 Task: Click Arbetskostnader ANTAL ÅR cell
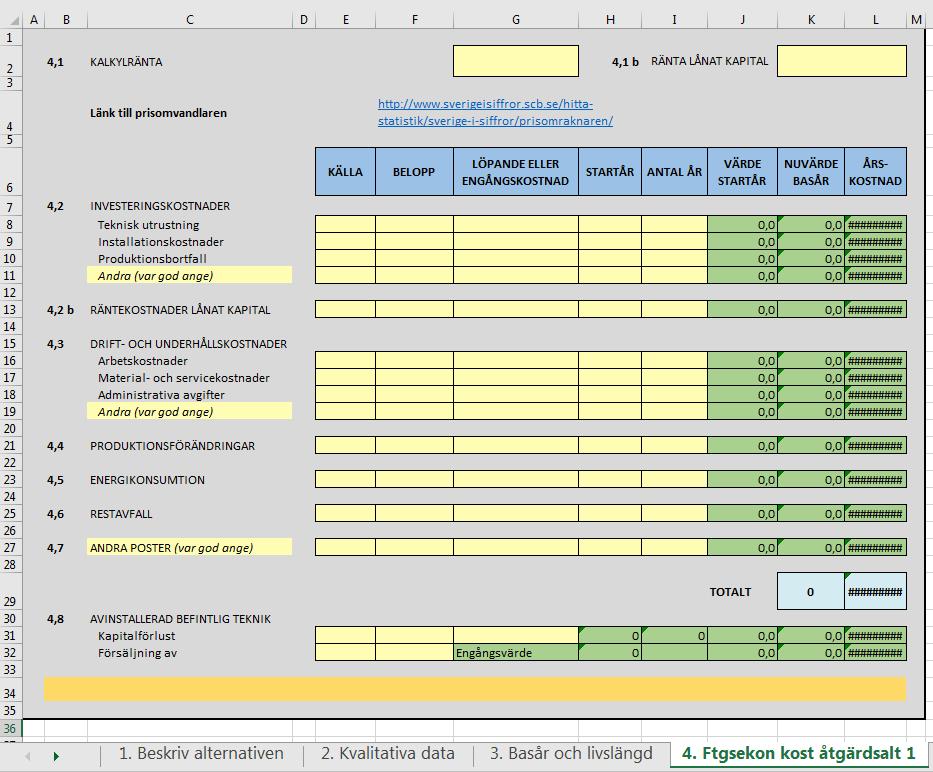(x=674, y=360)
